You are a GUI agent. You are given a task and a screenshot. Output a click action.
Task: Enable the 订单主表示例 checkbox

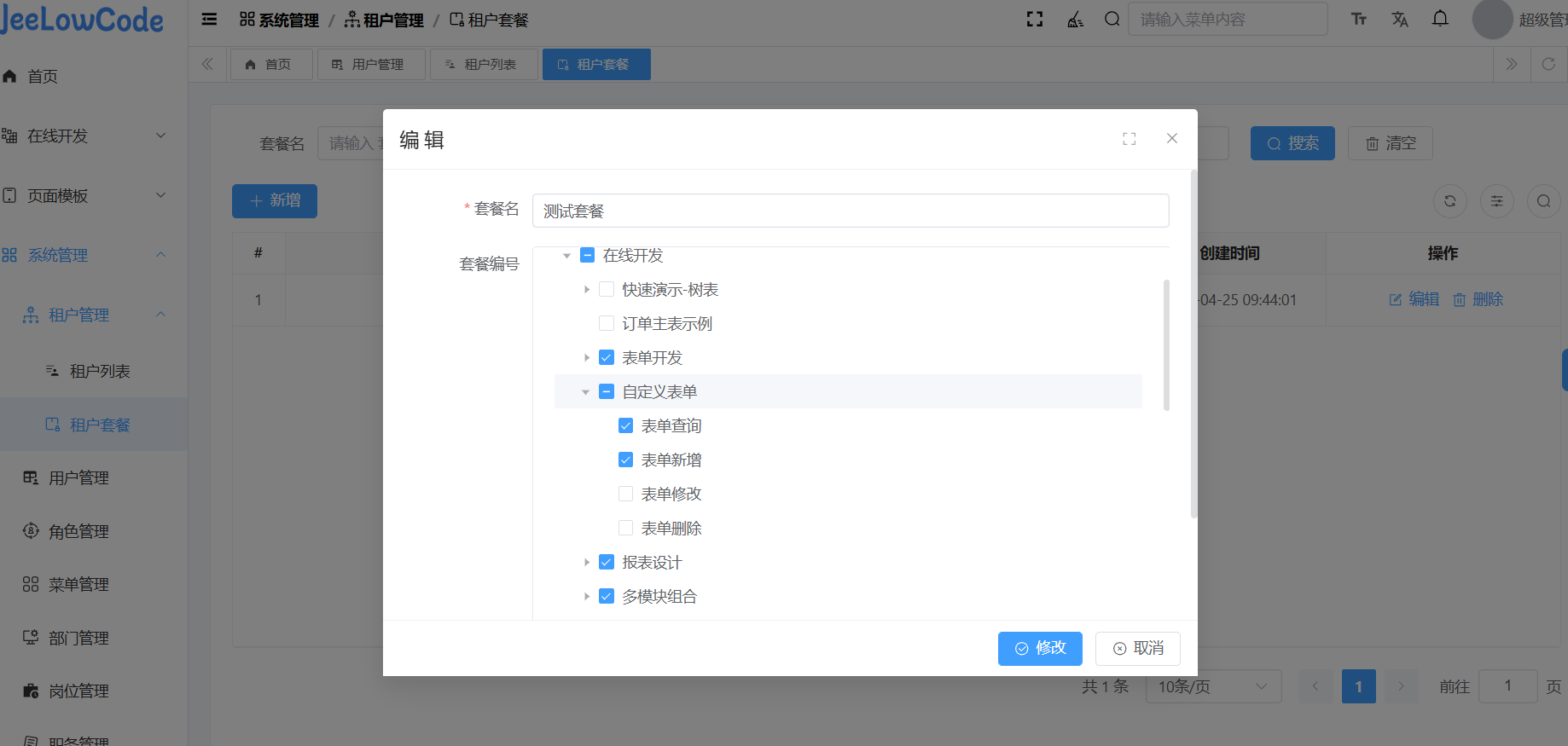[607, 324]
